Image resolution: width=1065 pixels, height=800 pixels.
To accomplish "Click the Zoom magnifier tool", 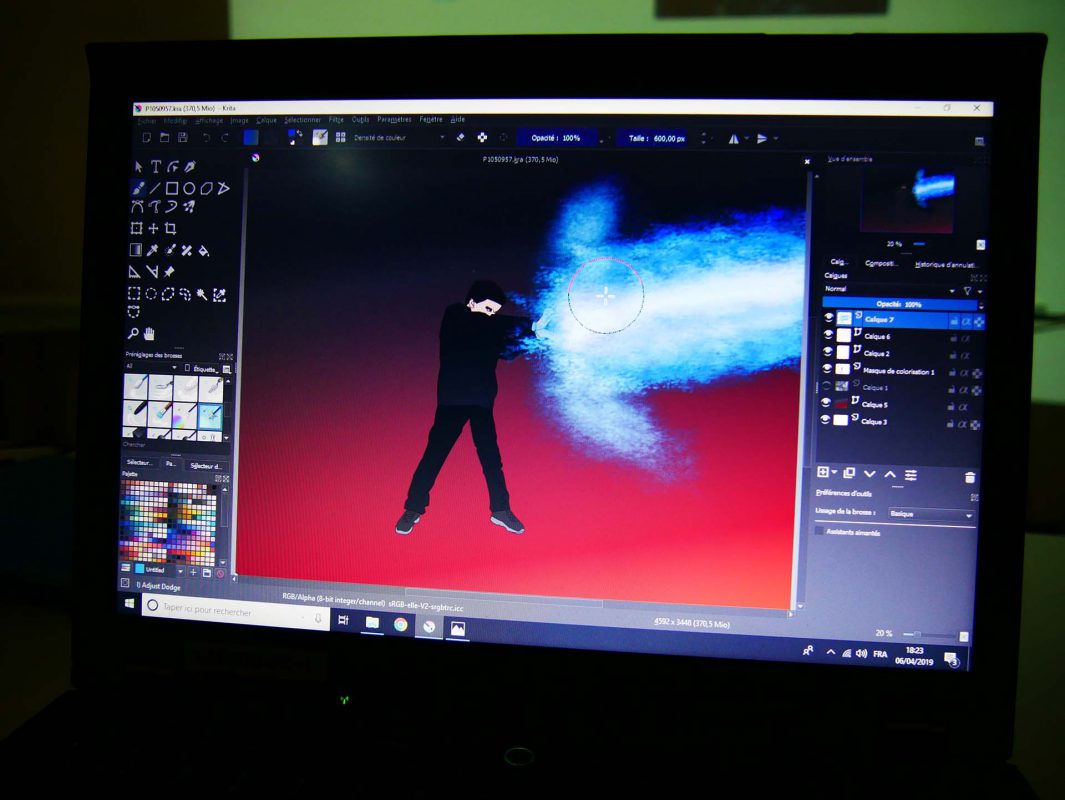I will tap(133, 333).
